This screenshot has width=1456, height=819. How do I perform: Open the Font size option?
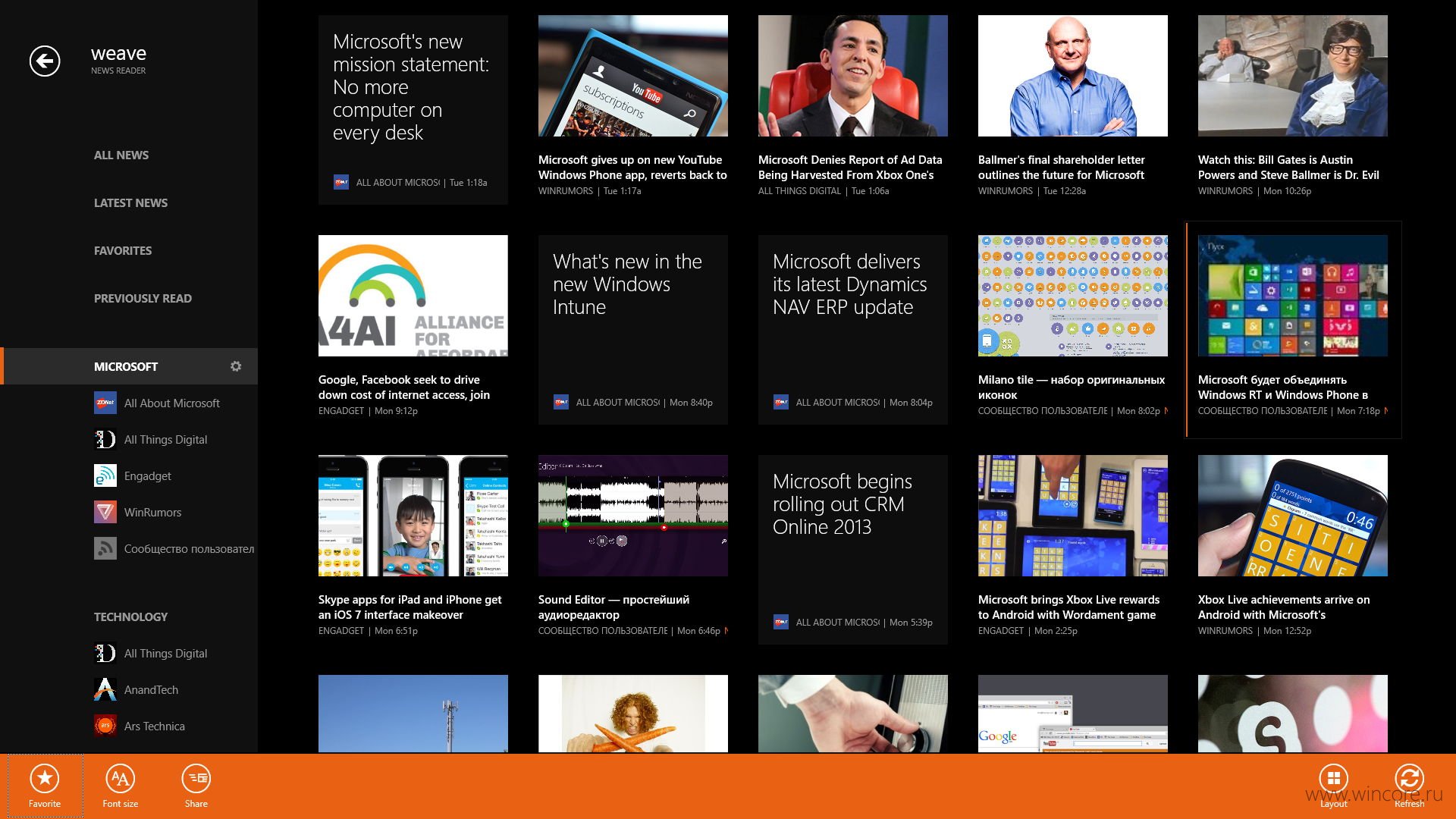point(121,786)
